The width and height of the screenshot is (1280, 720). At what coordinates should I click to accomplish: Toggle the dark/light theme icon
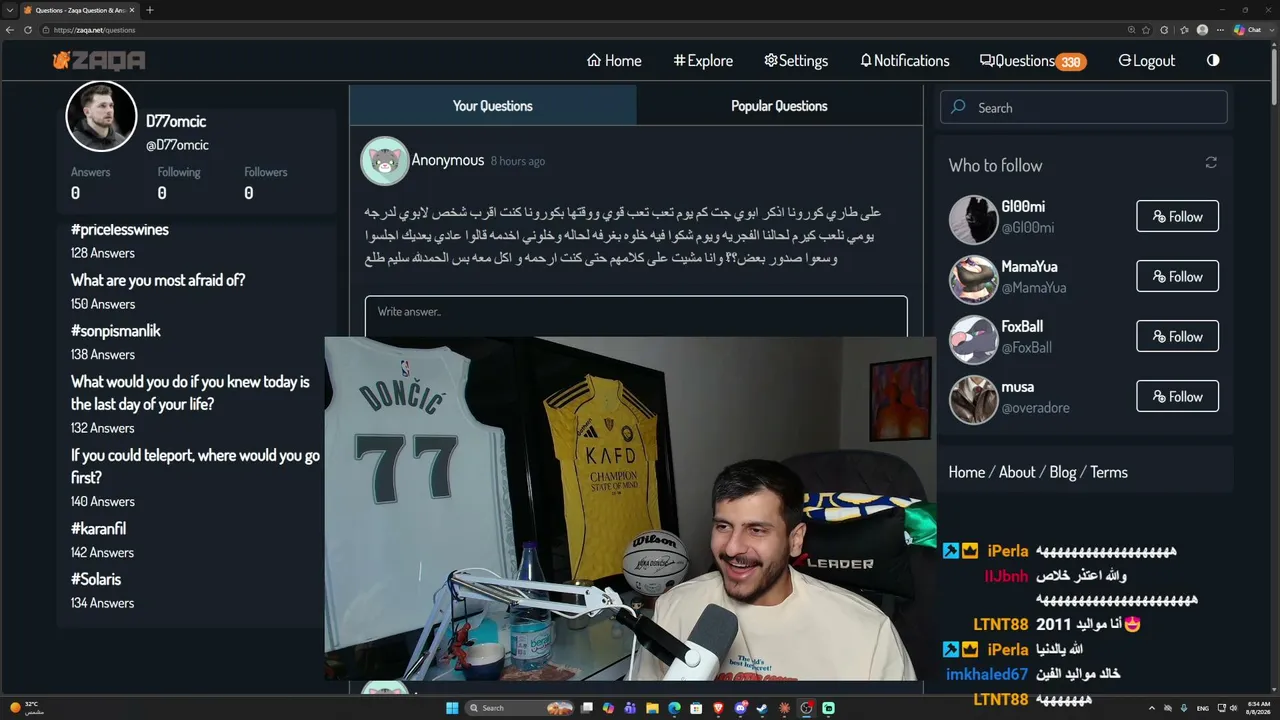coord(1213,60)
